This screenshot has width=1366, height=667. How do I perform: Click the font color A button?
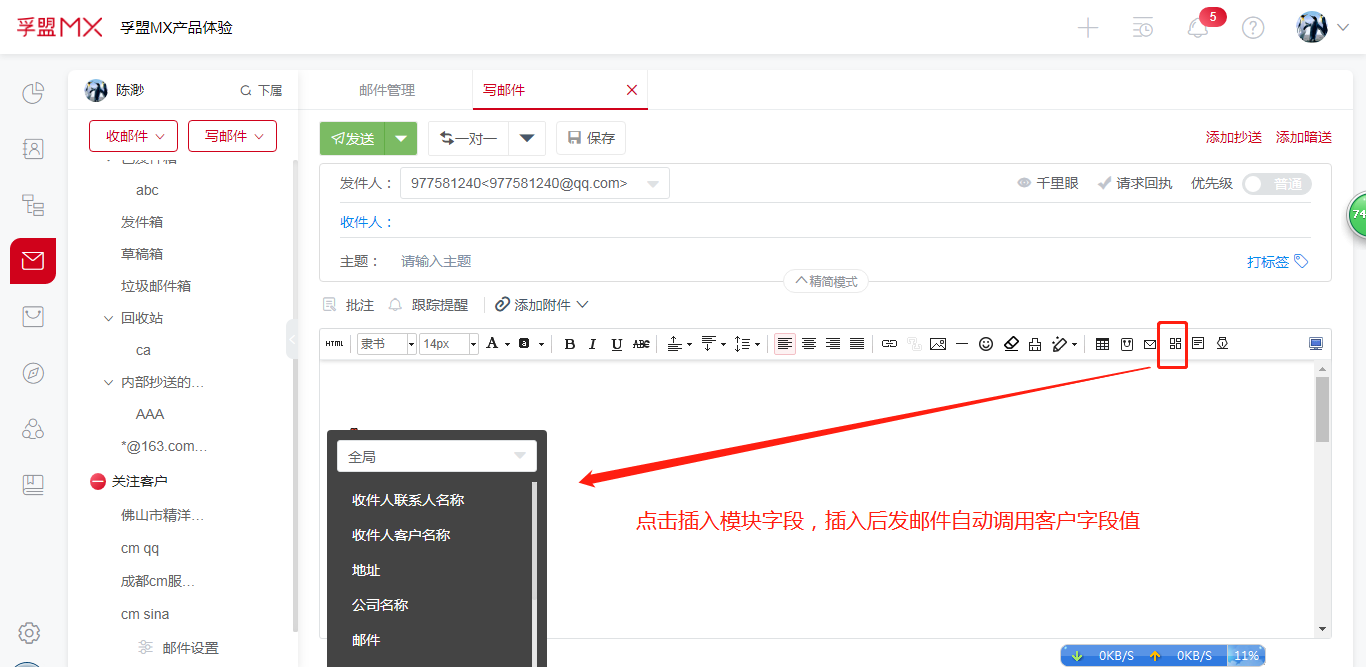pyautogui.click(x=492, y=344)
